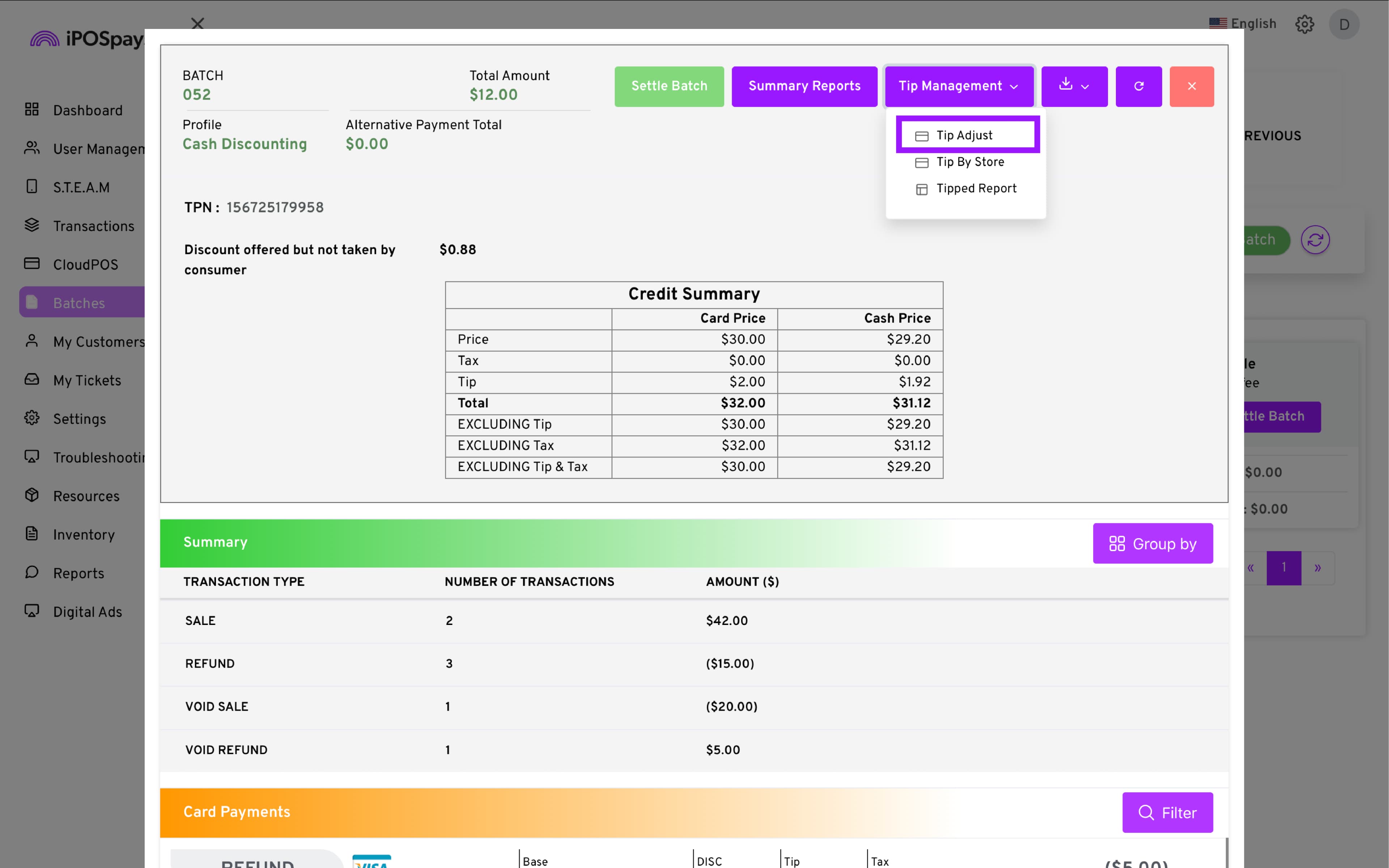1389x868 pixels.
Task: Open the top-right settings gear icon
Action: pyautogui.click(x=1304, y=24)
